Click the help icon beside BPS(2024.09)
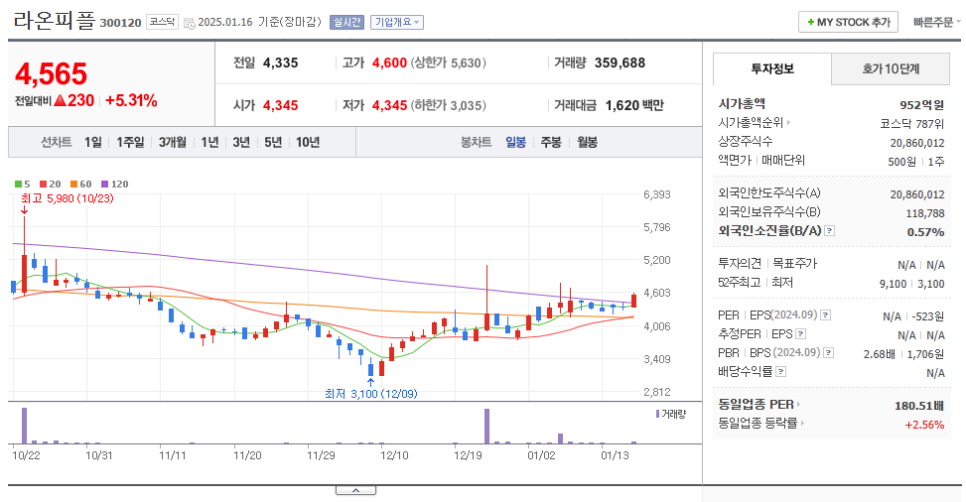 pyautogui.click(x=826, y=353)
